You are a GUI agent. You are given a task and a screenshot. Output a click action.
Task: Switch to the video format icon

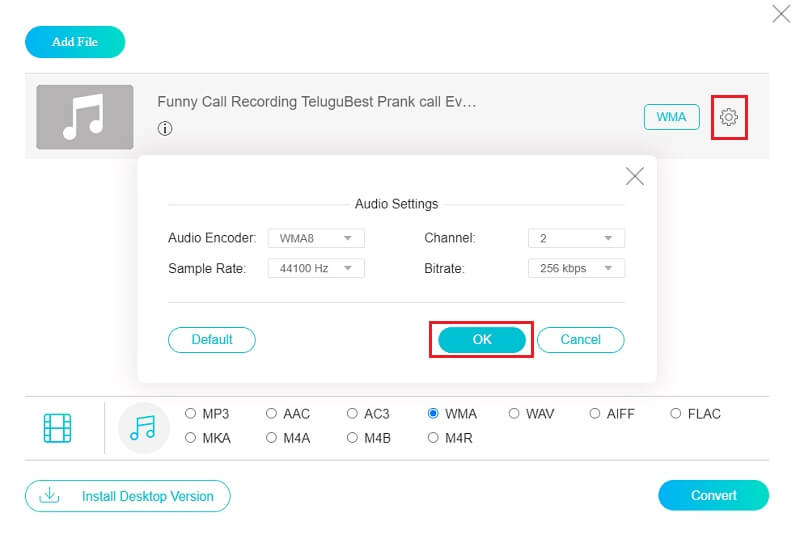(58, 428)
